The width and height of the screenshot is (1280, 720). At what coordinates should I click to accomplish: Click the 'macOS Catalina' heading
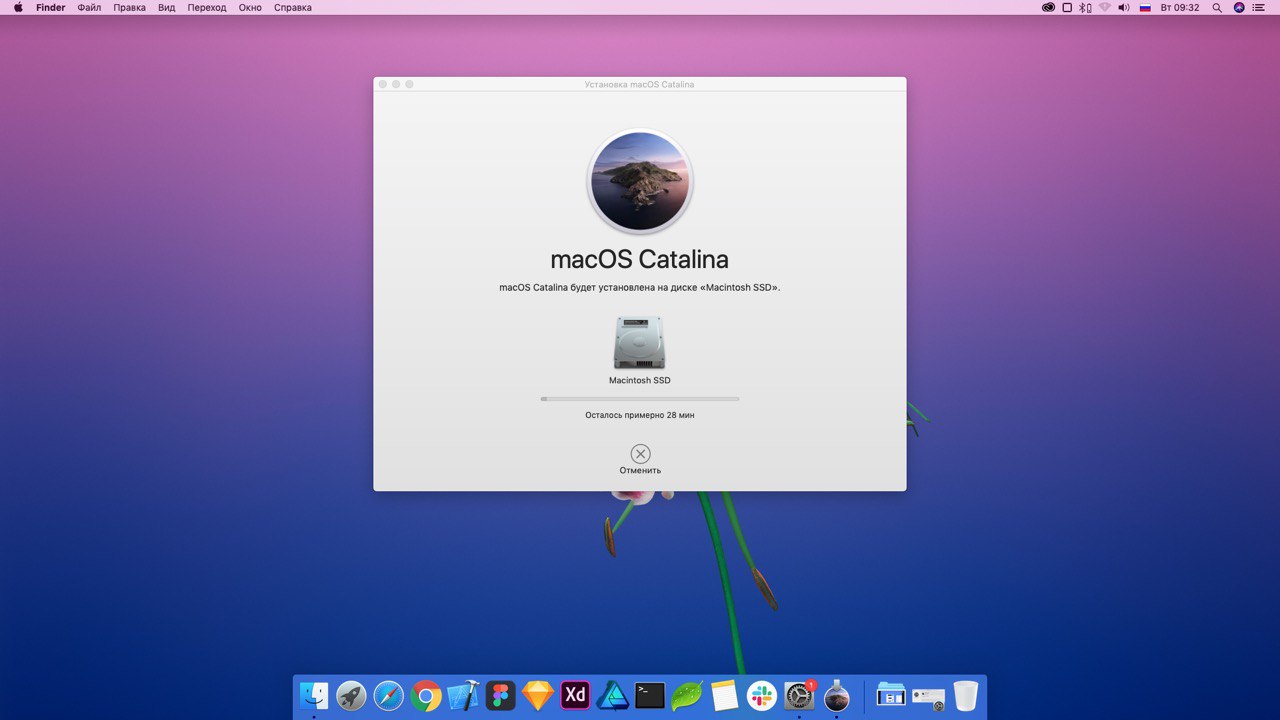point(640,259)
